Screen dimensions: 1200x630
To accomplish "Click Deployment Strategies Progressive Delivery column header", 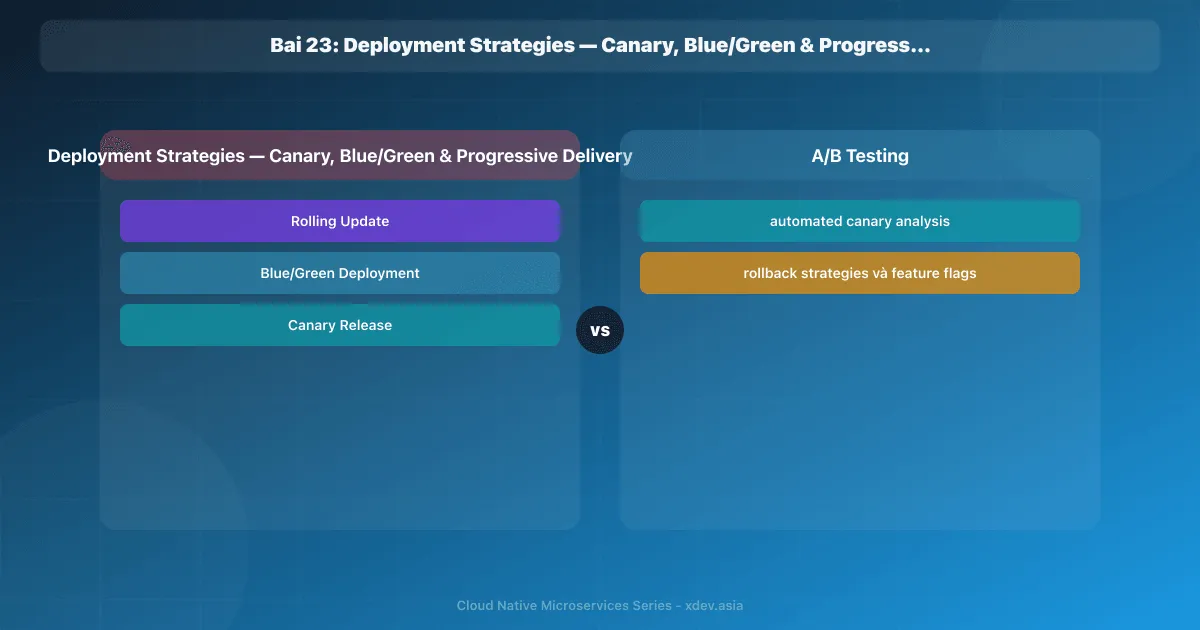I will pos(340,156).
